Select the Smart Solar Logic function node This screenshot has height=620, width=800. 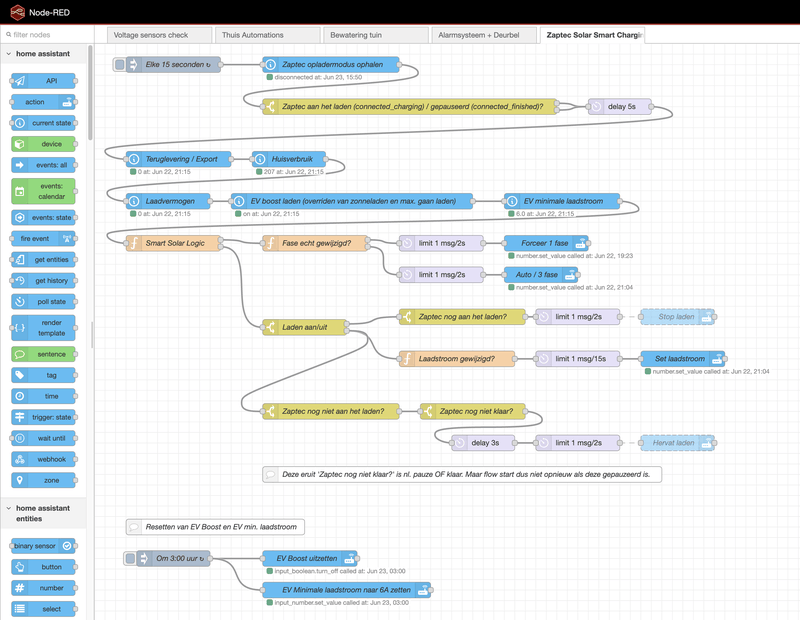[x=173, y=243]
